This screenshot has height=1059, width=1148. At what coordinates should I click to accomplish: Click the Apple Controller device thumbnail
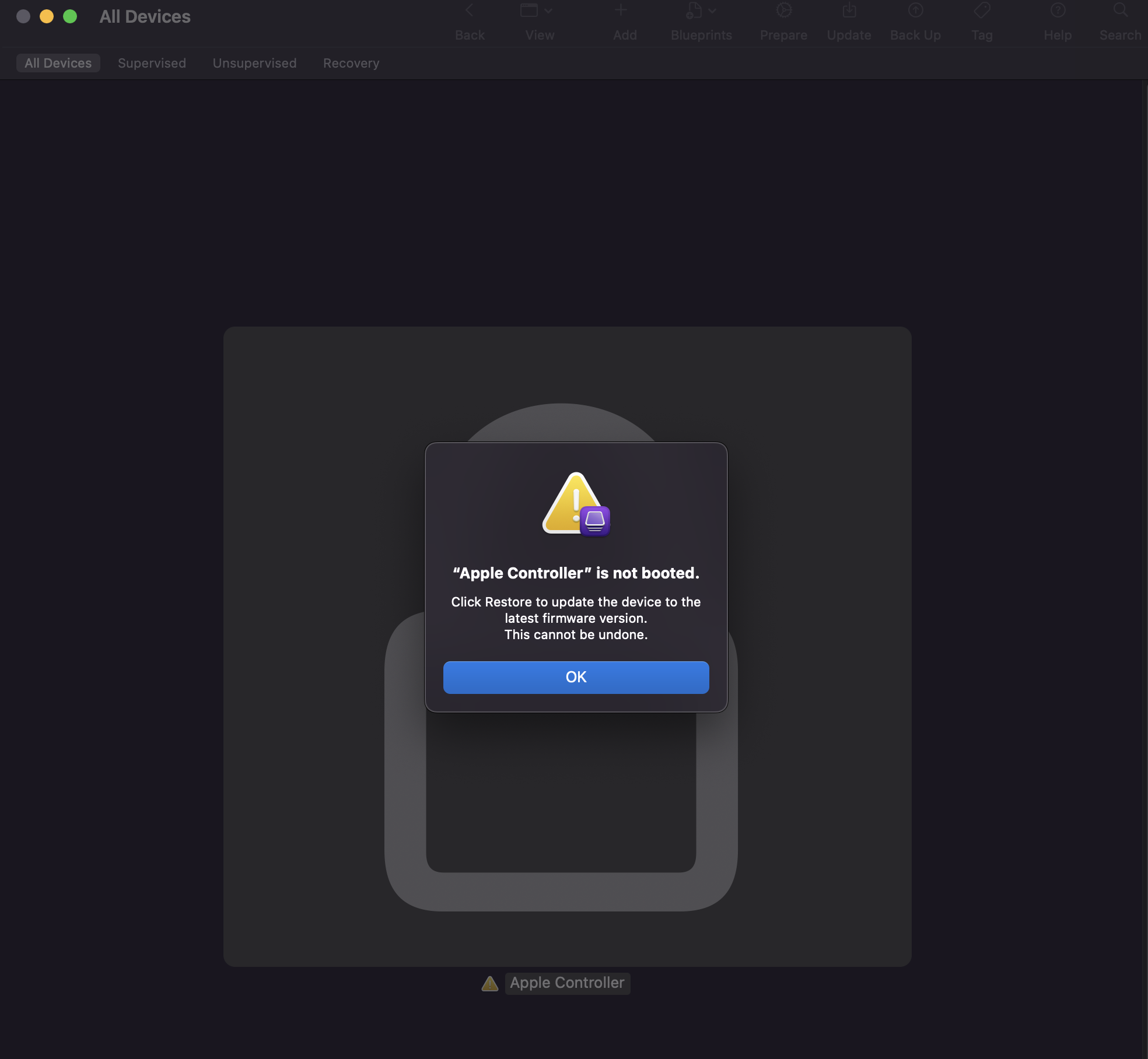click(567, 646)
